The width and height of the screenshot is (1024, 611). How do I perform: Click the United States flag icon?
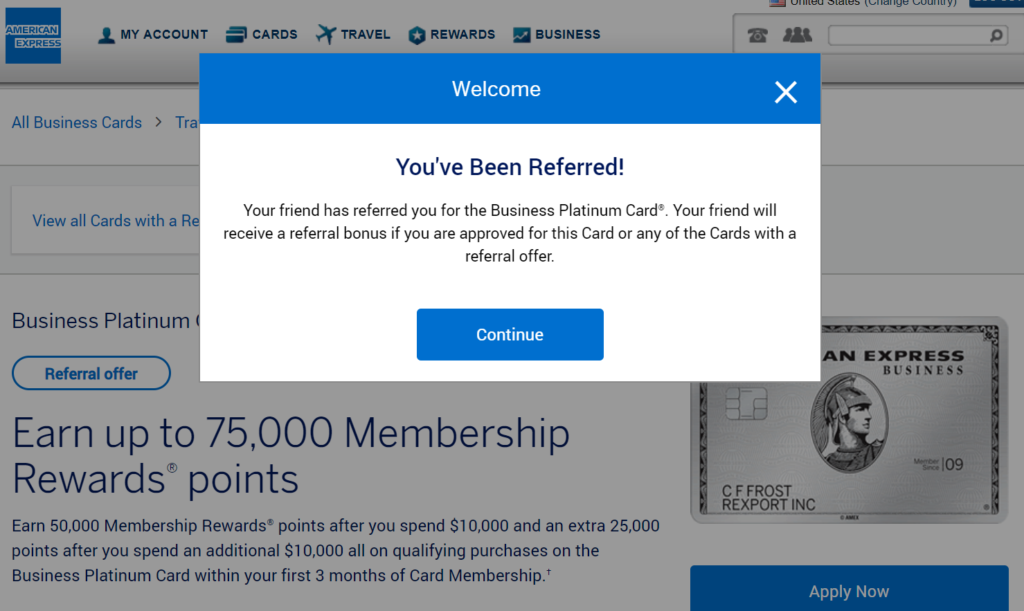point(777,3)
